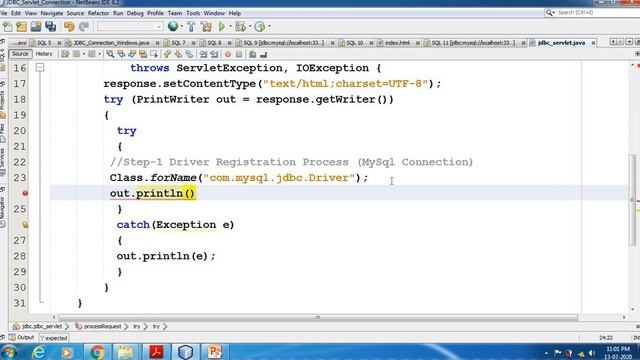Click jdbc.jdbc_servlet in the breadcrumb bar
Image resolution: width=640 pixels, height=360 pixels.
point(41,327)
